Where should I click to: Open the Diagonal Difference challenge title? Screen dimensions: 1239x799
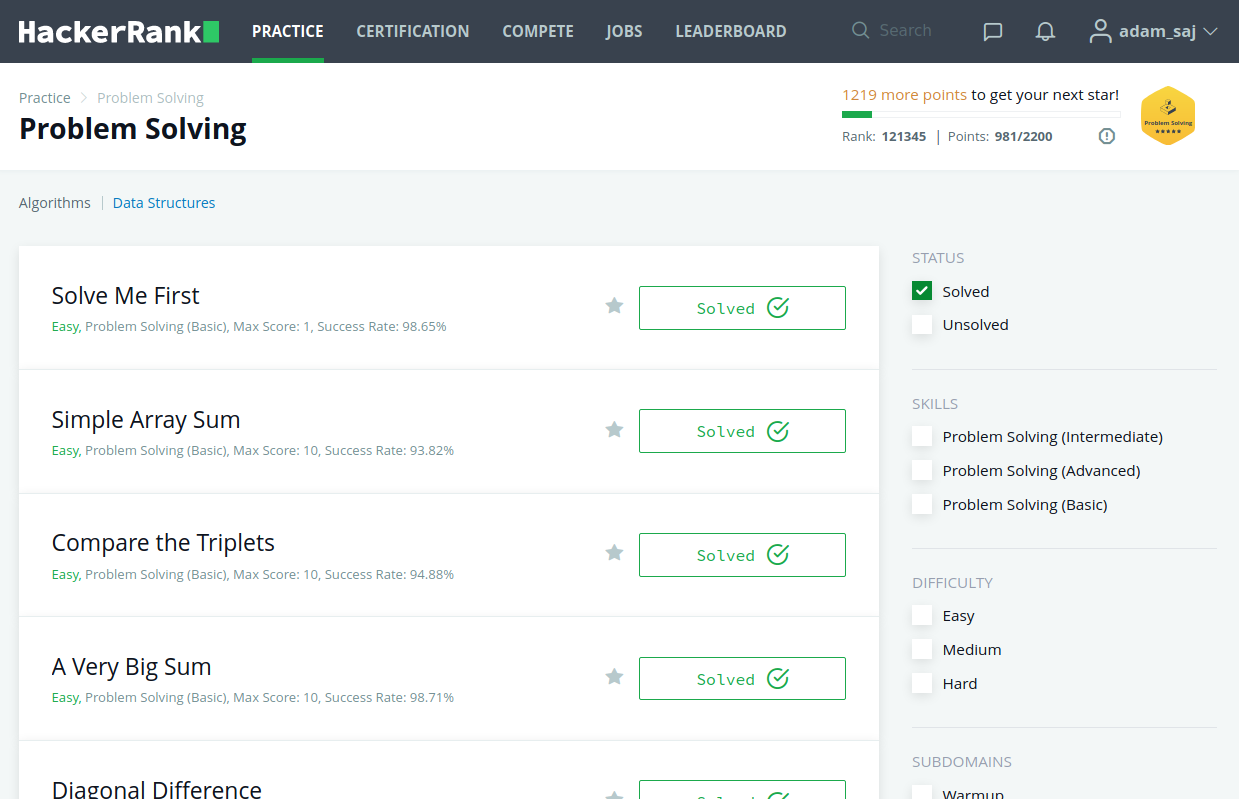tap(157, 788)
